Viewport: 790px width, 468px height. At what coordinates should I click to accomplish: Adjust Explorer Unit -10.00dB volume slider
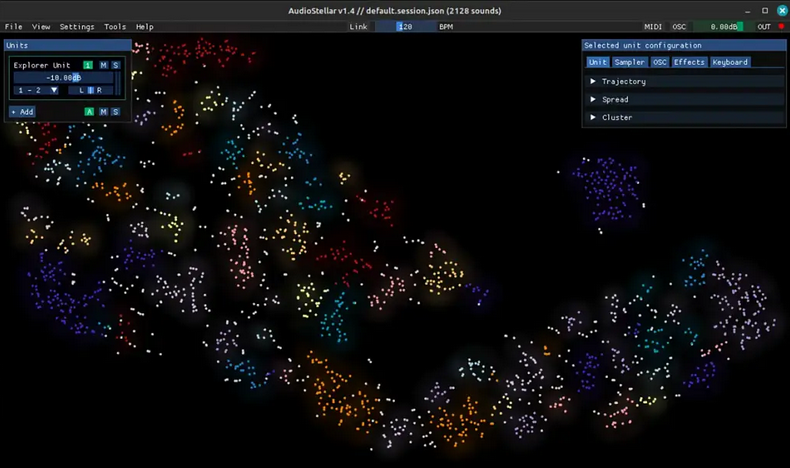(x=63, y=78)
